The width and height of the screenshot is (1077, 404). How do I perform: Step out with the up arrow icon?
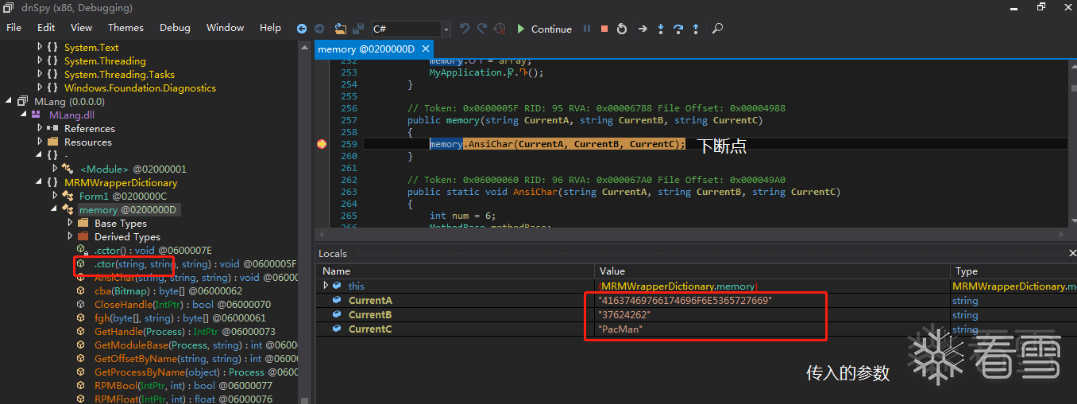(x=696, y=29)
